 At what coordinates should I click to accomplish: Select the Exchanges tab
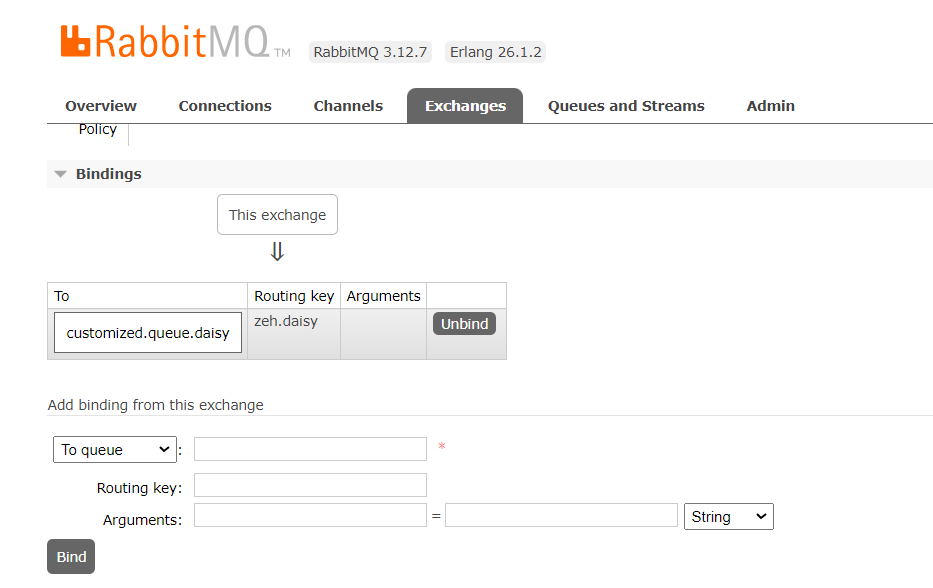[465, 106]
